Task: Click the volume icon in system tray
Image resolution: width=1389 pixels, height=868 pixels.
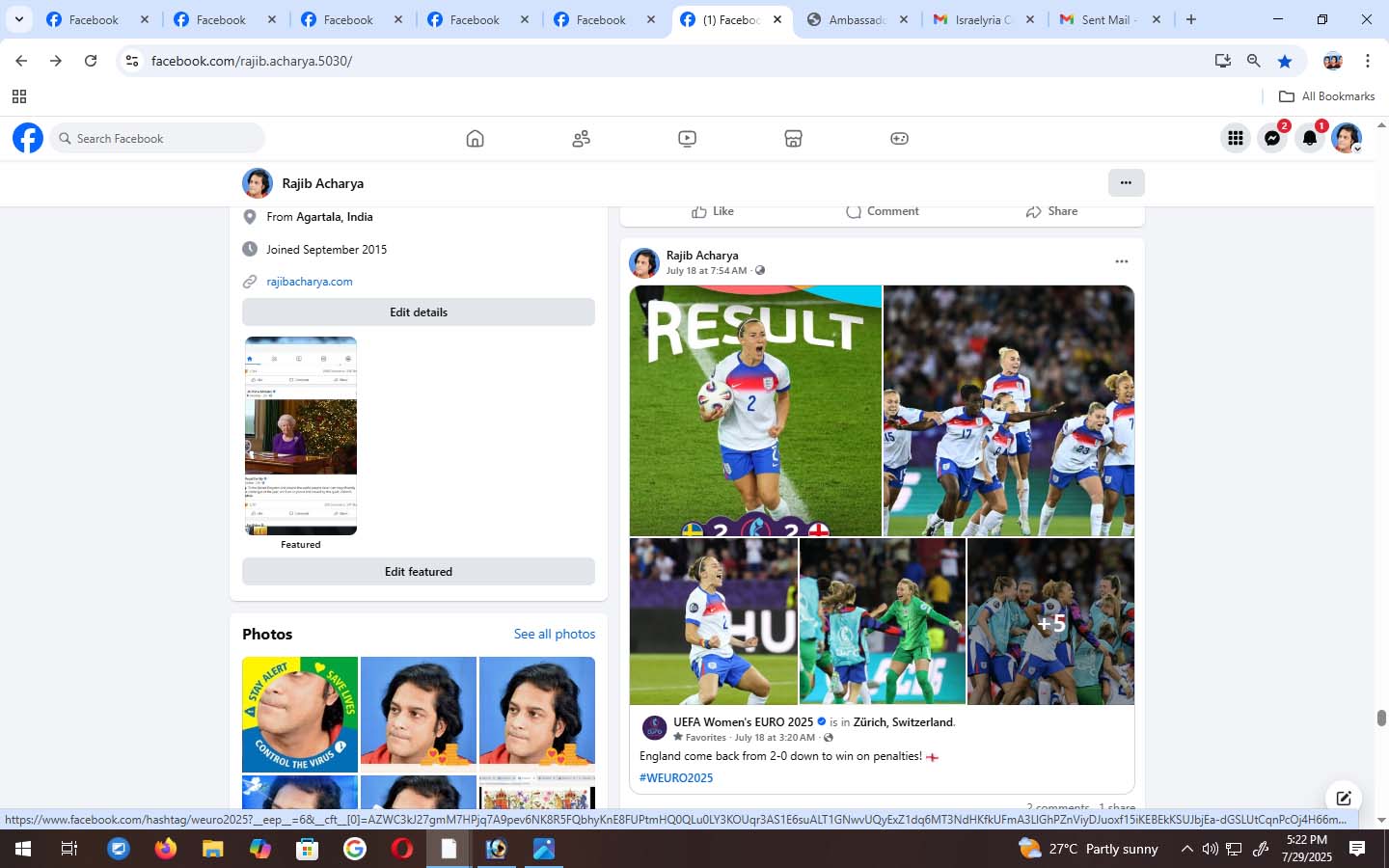Action: coord(1210,849)
